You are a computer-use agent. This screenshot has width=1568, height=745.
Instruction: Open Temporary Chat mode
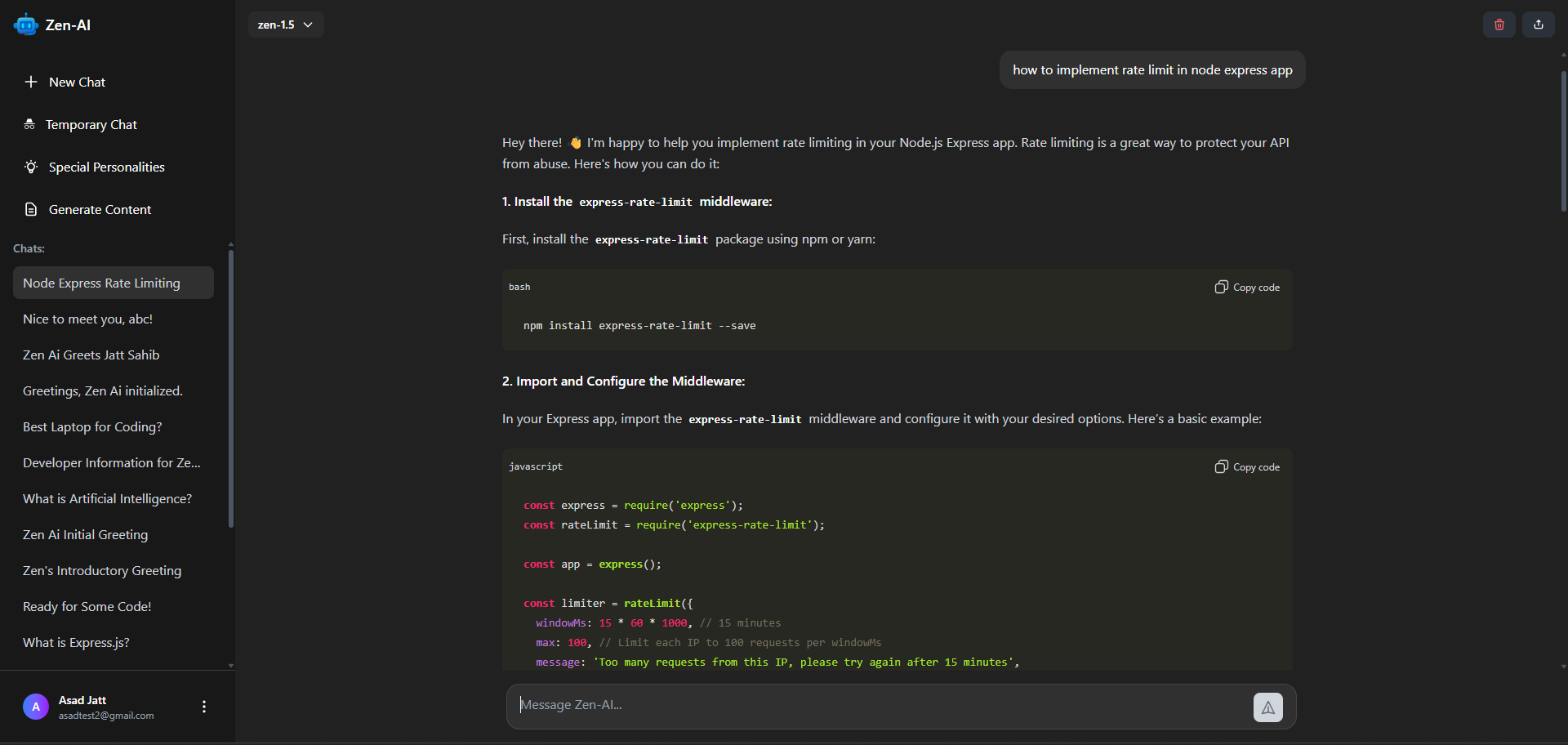(91, 124)
